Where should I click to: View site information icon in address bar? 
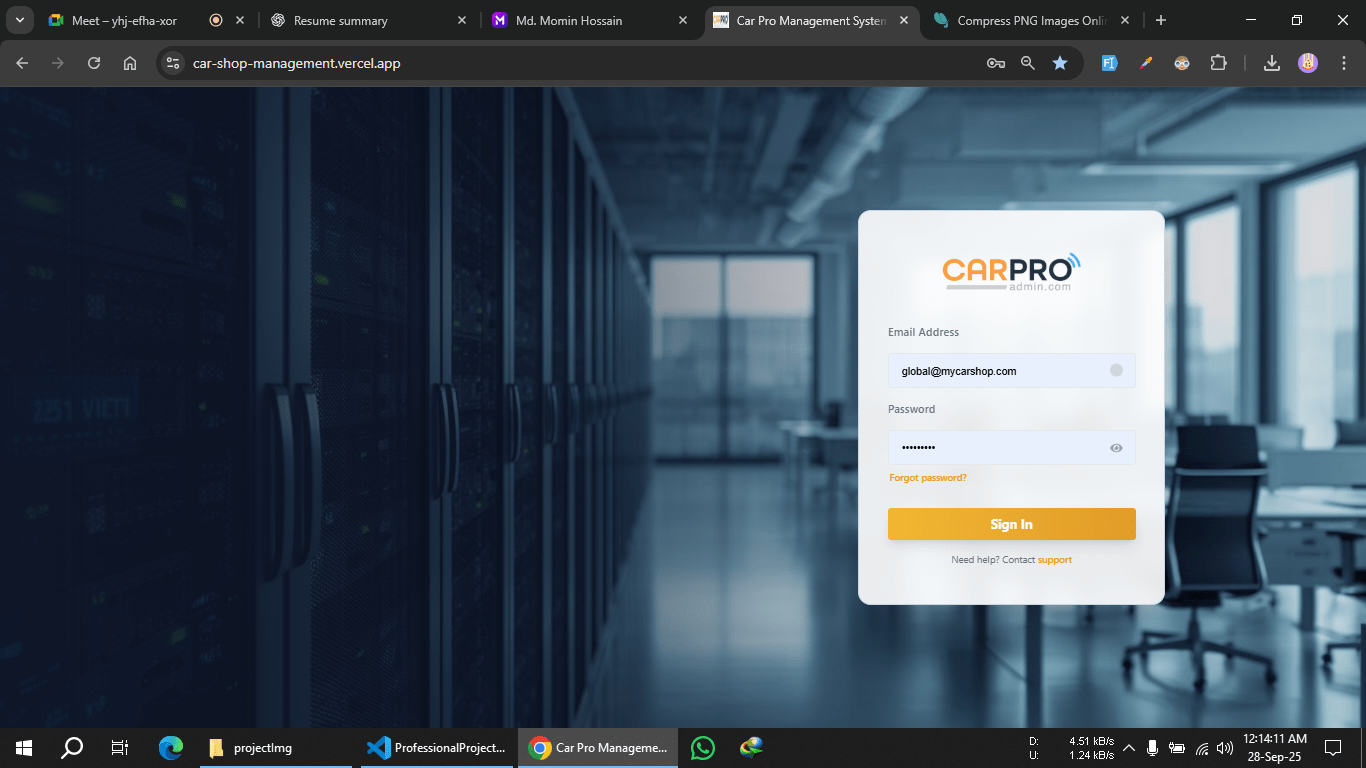pos(173,63)
